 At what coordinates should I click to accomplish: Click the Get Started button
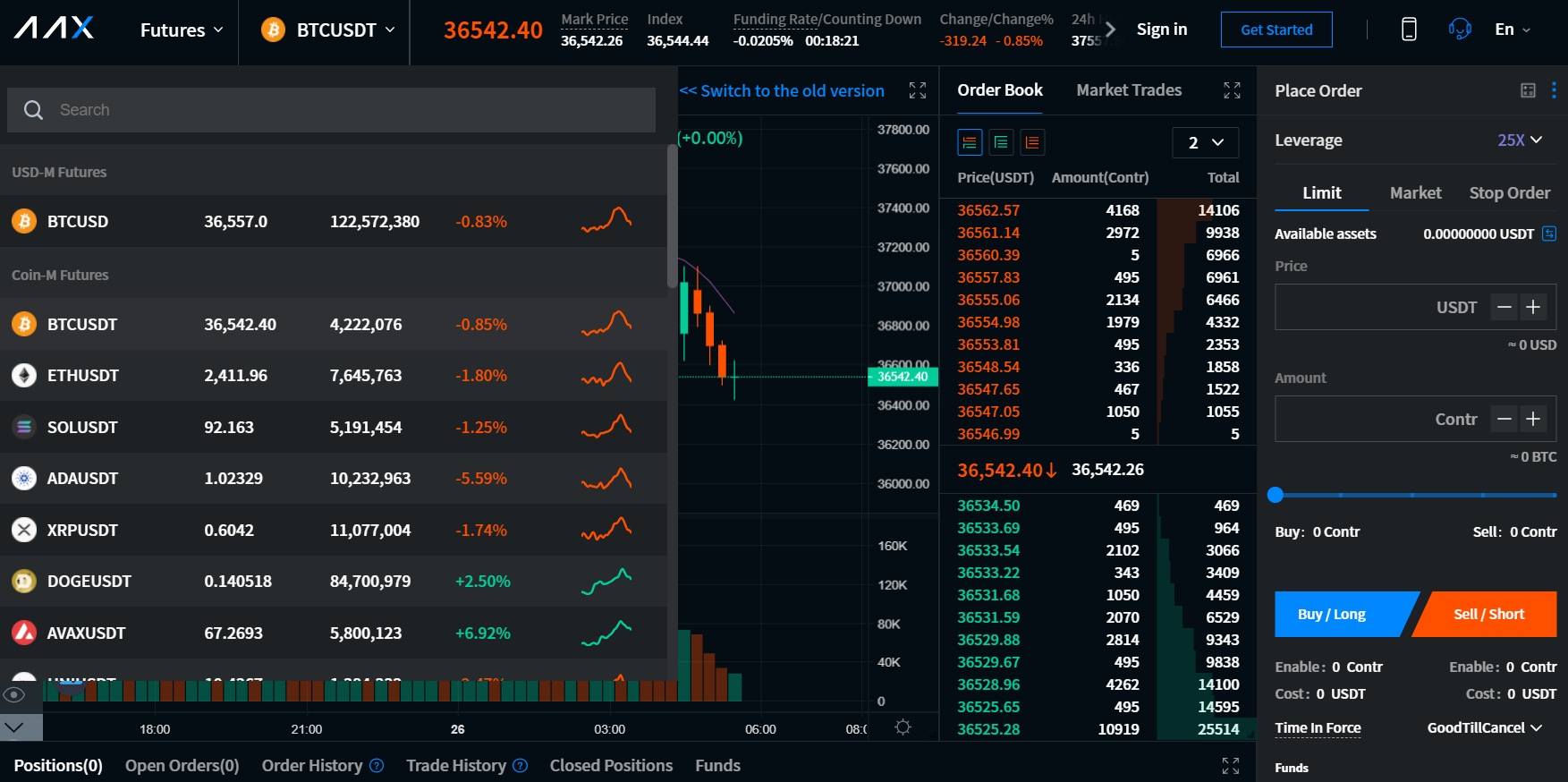tap(1276, 30)
